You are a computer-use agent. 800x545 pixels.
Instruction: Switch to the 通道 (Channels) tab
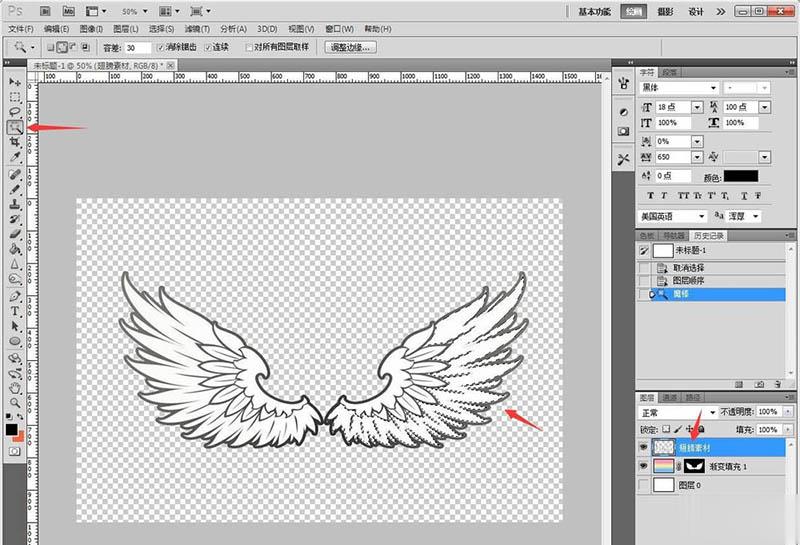tap(671, 397)
